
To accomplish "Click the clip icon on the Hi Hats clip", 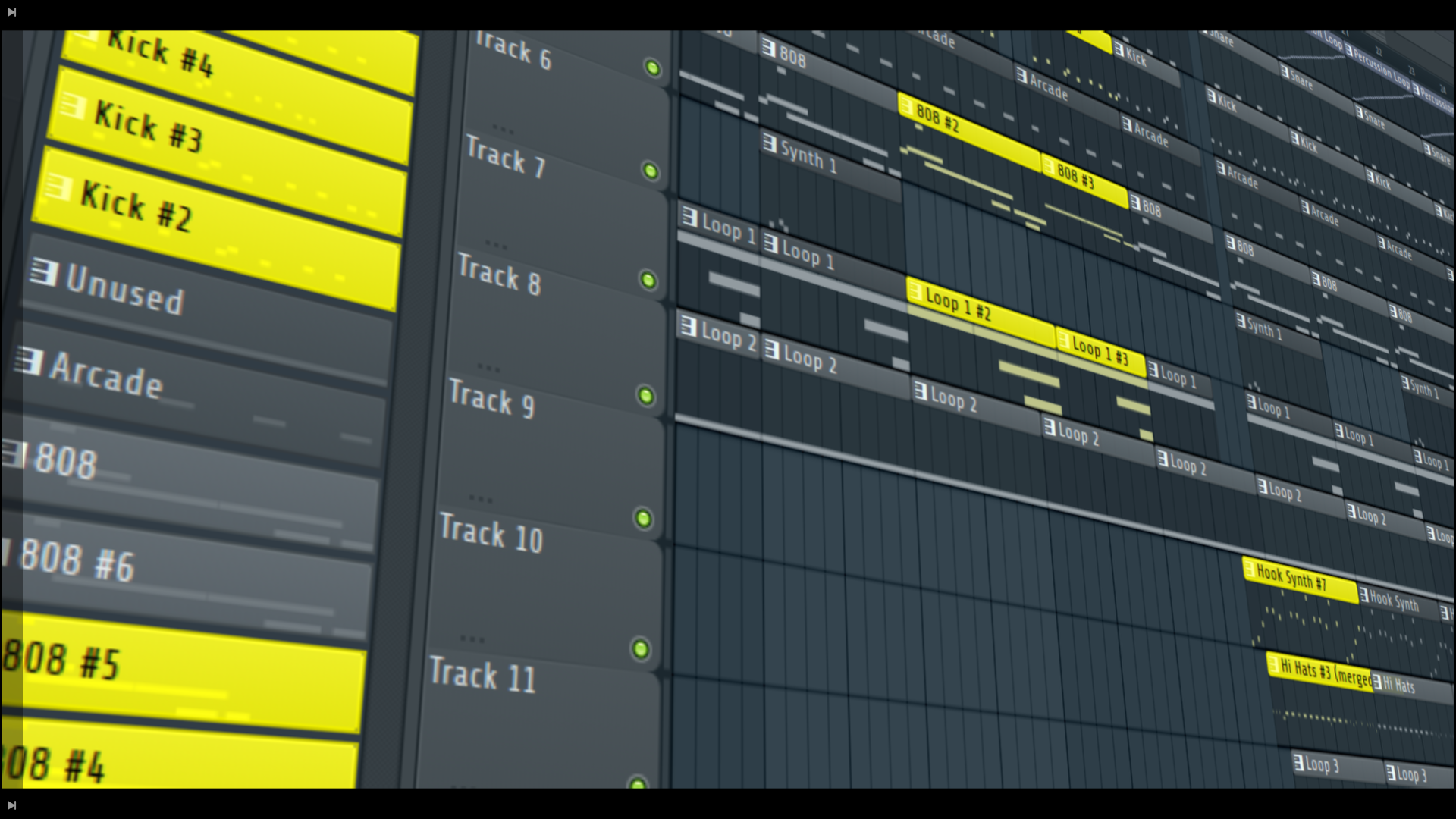I will [x=1377, y=682].
